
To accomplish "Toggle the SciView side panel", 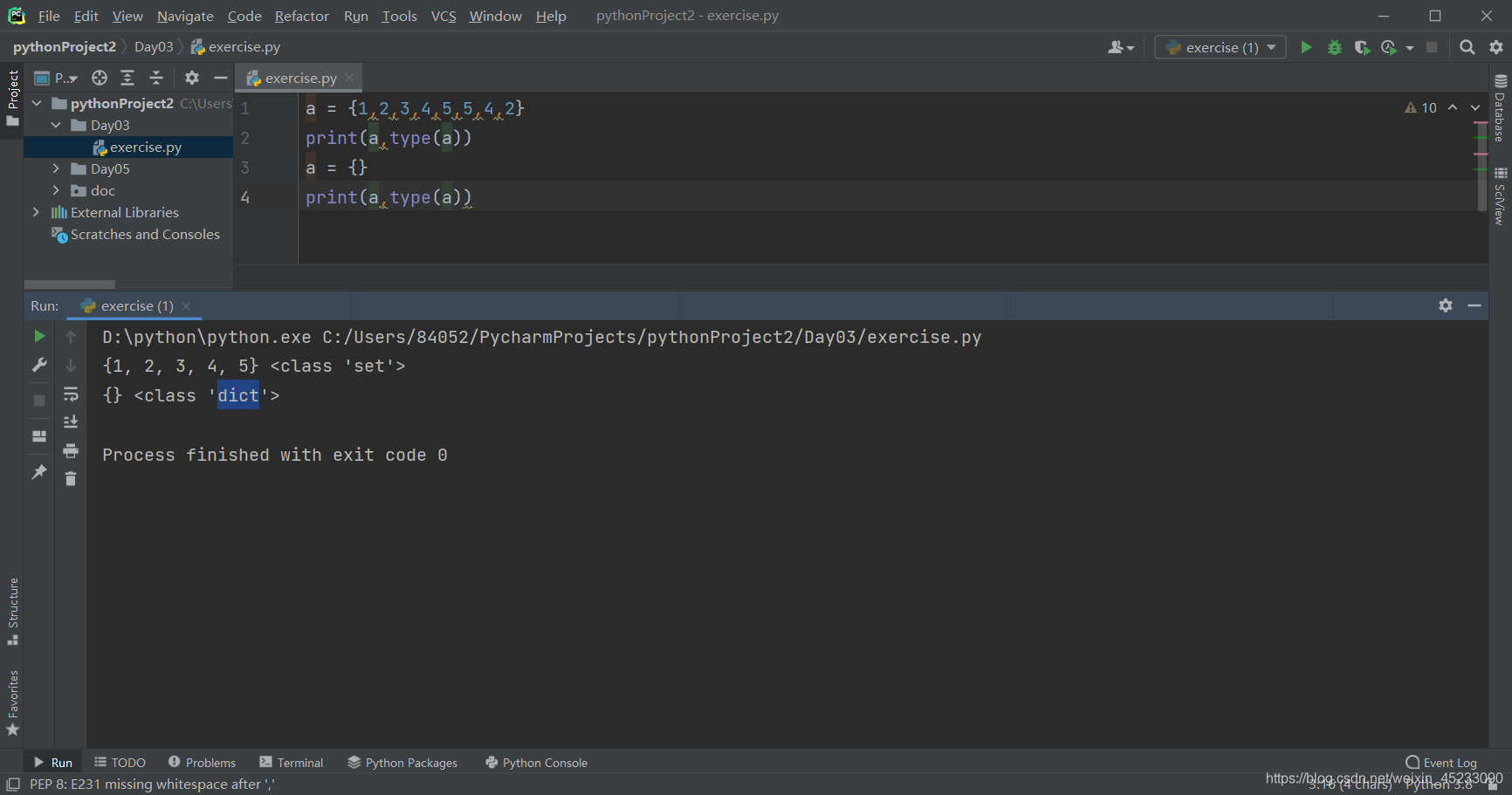I will (x=1500, y=196).
